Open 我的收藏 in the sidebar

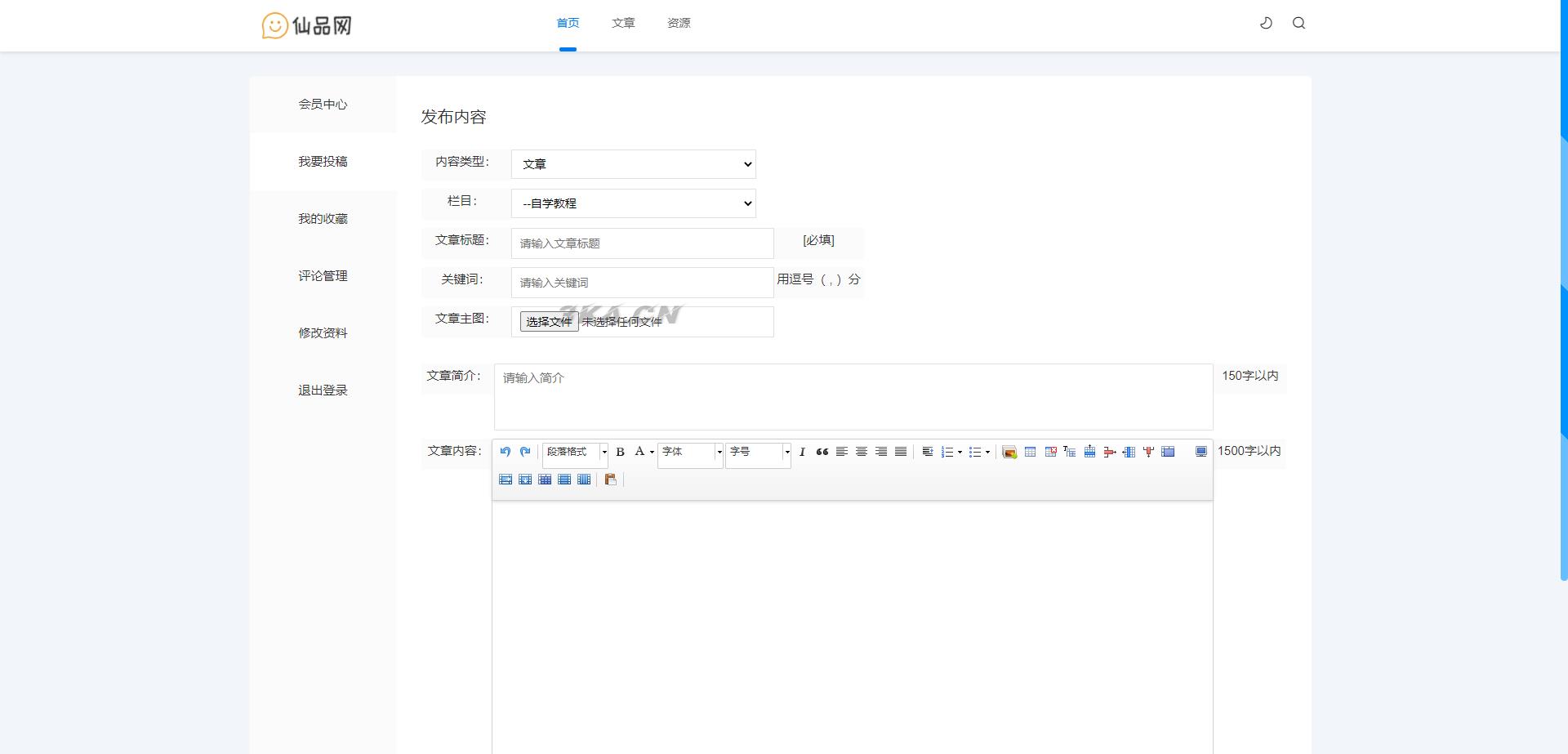pyautogui.click(x=323, y=219)
